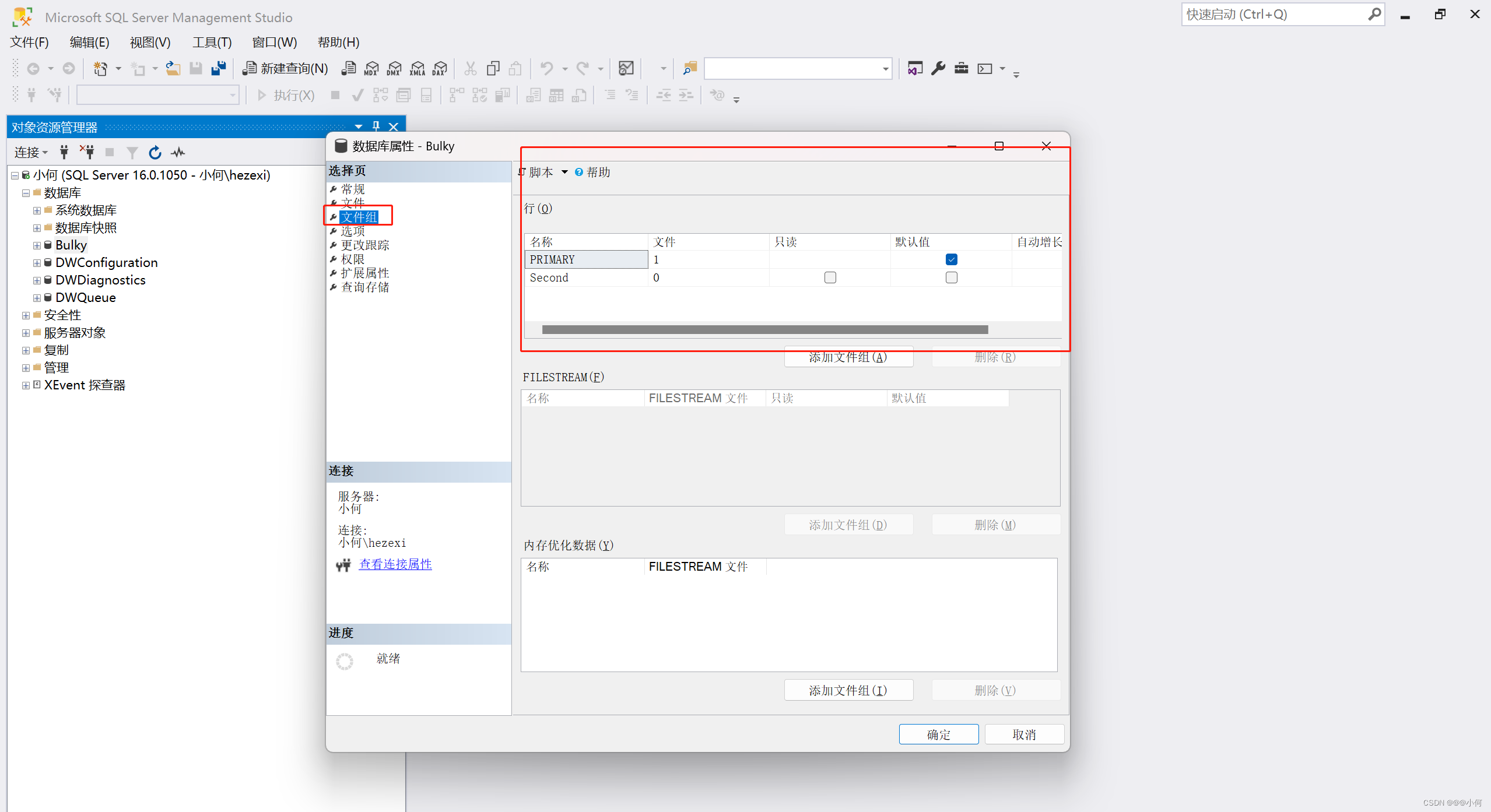Image resolution: width=1491 pixels, height=812 pixels.
Task: Select the 常规 page
Action: 353,189
